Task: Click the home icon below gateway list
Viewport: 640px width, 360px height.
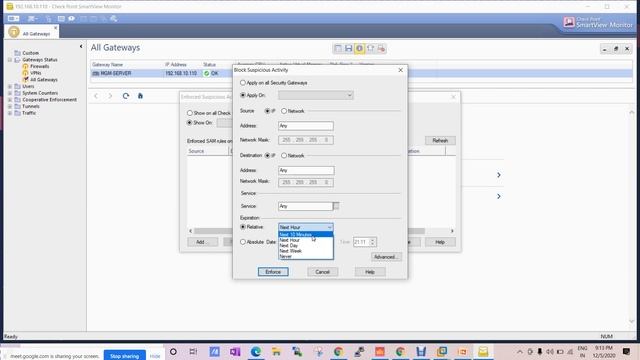Action: click(x=140, y=96)
